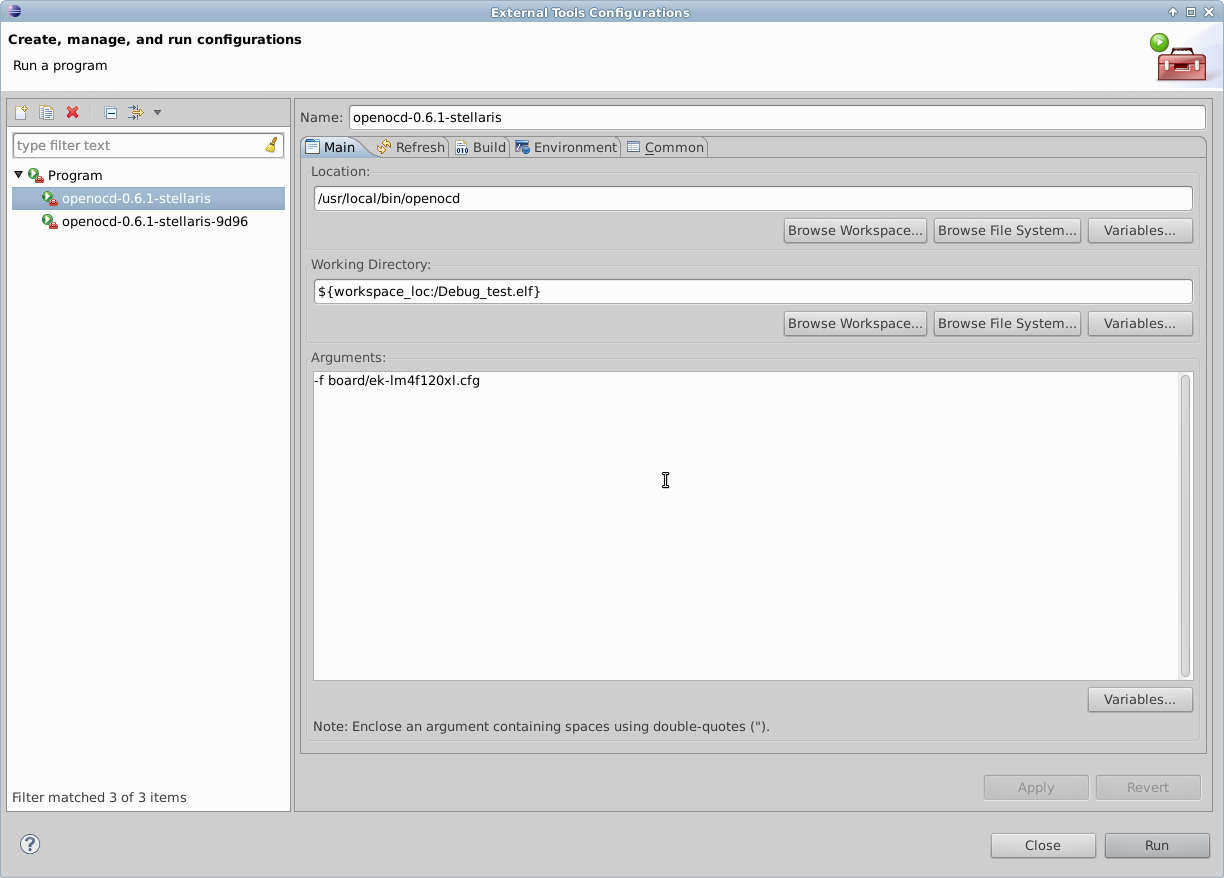Viewport: 1224px width, 878px height.
Task: Run the openocd configuration
Action: 1156,845
